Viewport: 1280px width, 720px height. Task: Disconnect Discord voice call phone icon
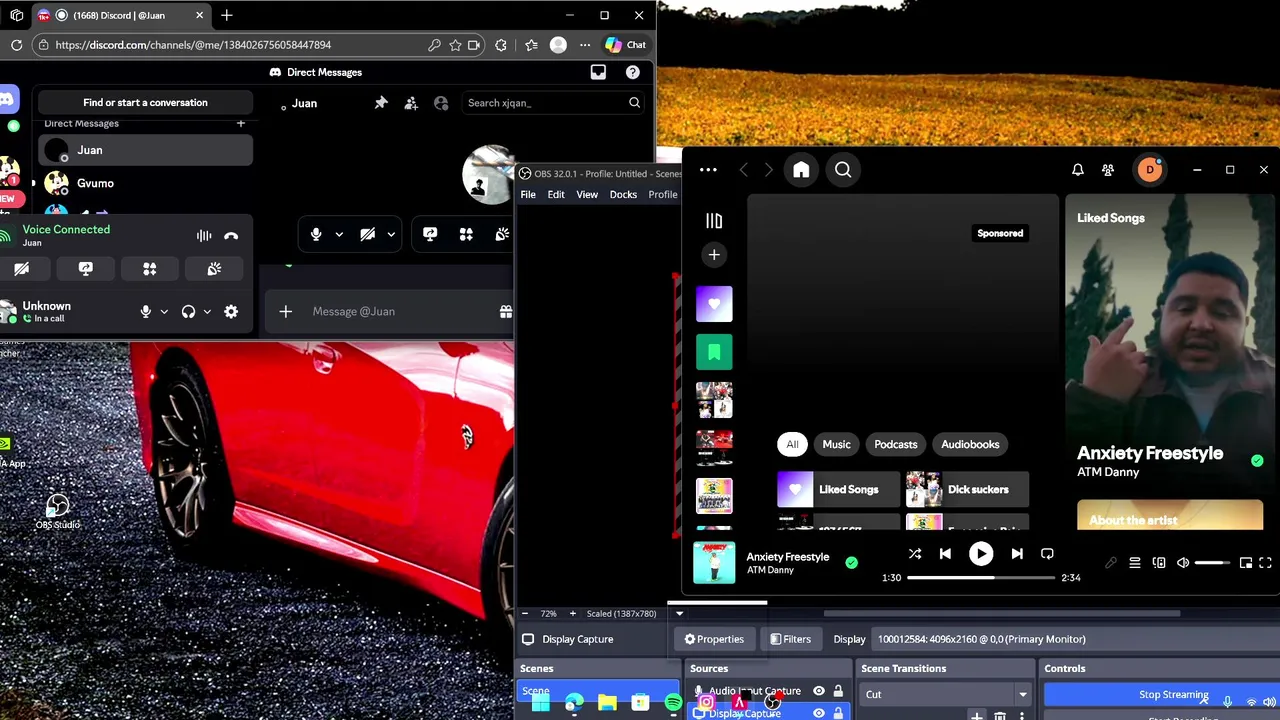(231, 236)
